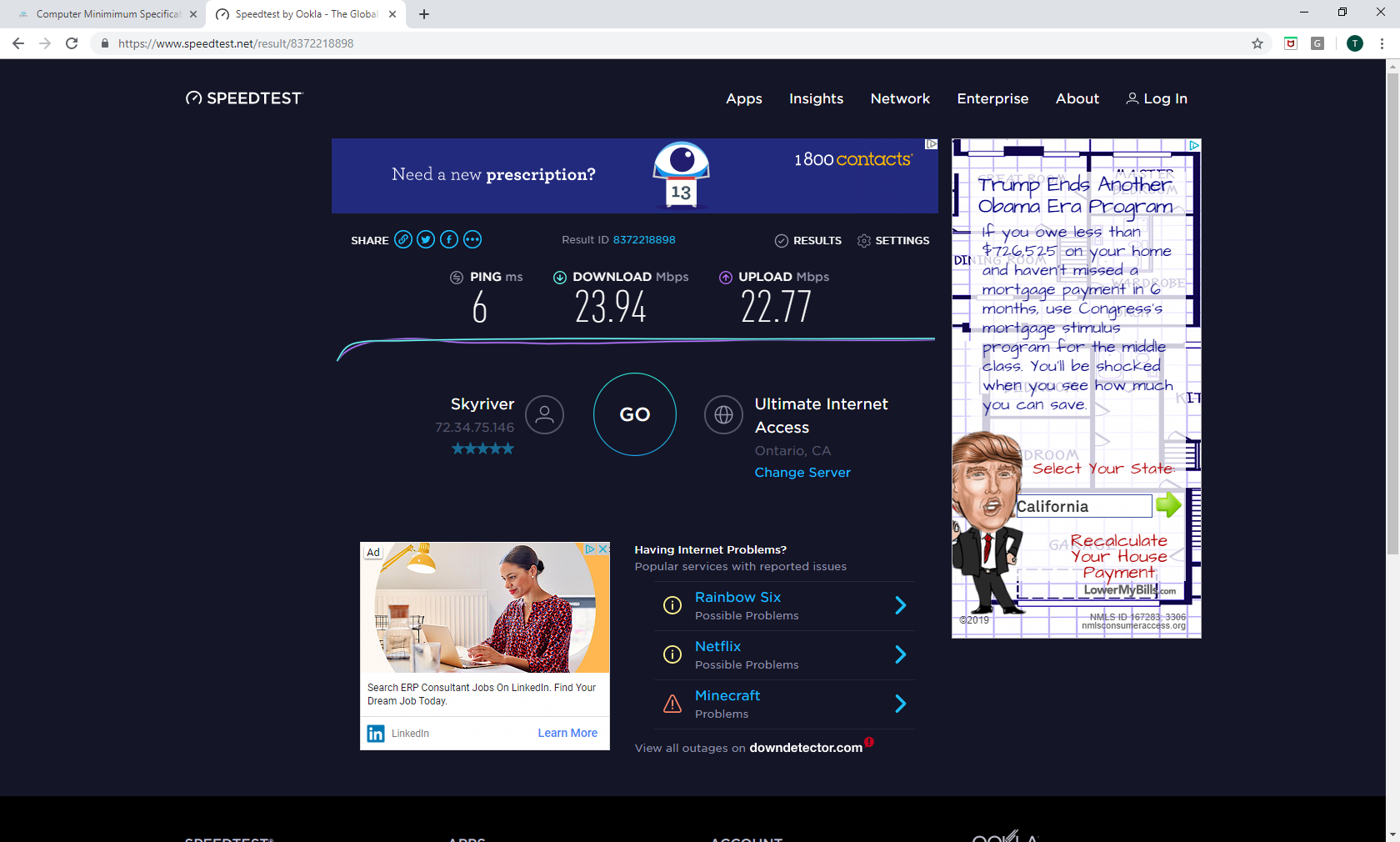Click Log In
Screen dimensions: 1400x842
(1157, 98)
